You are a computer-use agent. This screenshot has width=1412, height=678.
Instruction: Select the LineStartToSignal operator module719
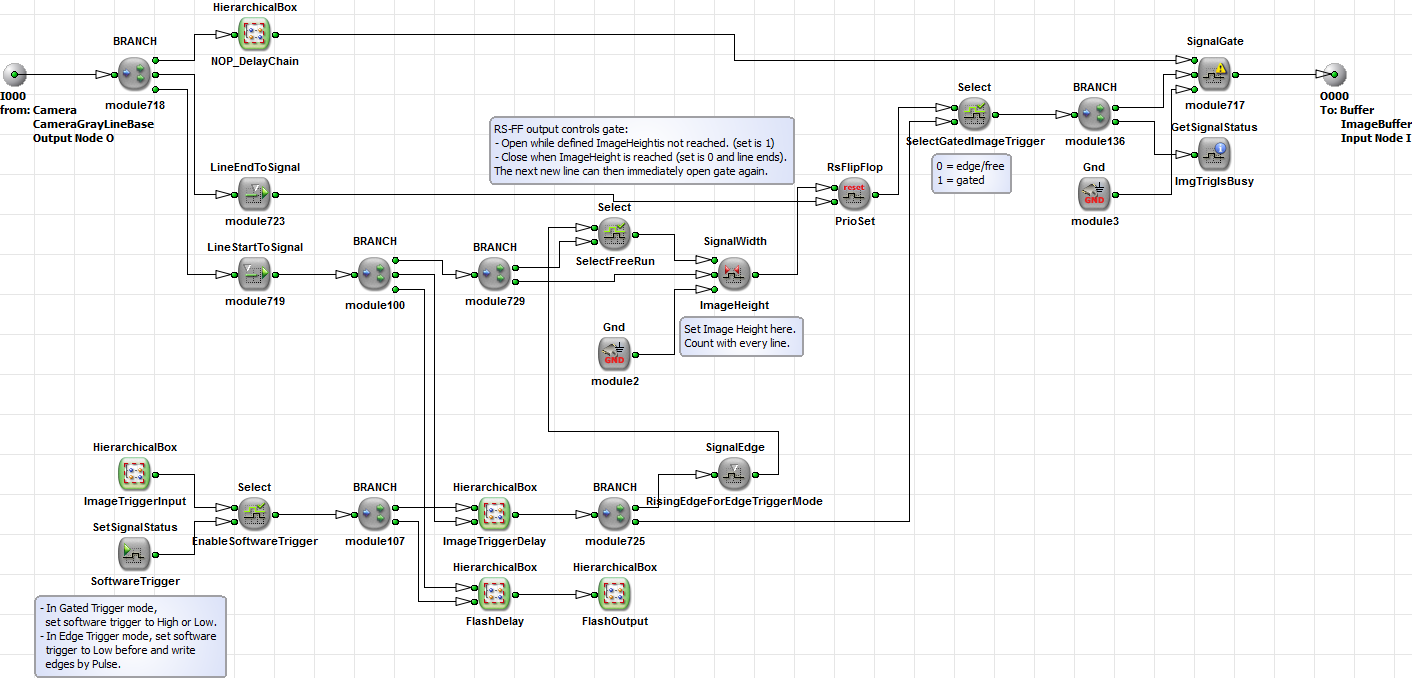coord(255,273)
